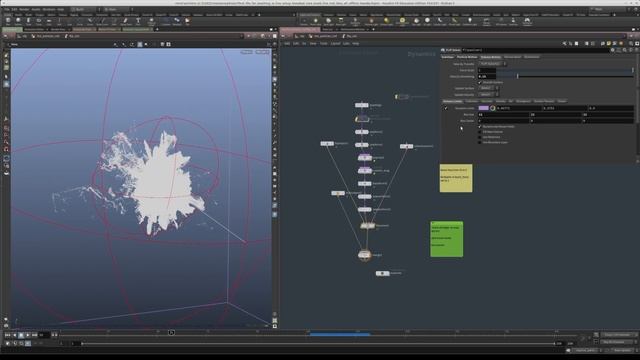Click the purple volume limits color swatch
The width and height of the screenshot is (640, 360).
coord(483,108)
